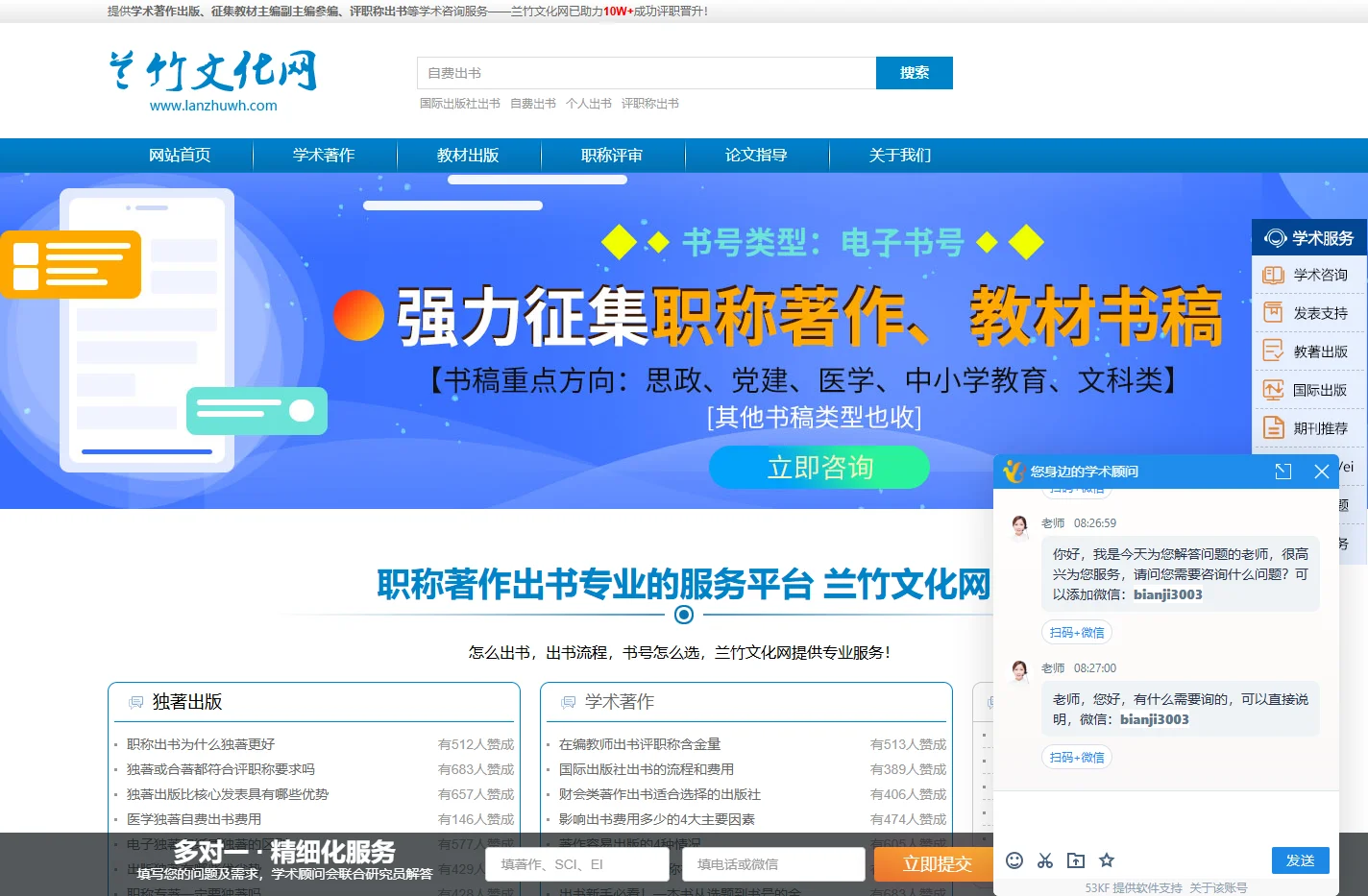Click the 立即咨询 banner button
Screen dimensions: 1368x896
pyautogui.click(x=819, y=468)
